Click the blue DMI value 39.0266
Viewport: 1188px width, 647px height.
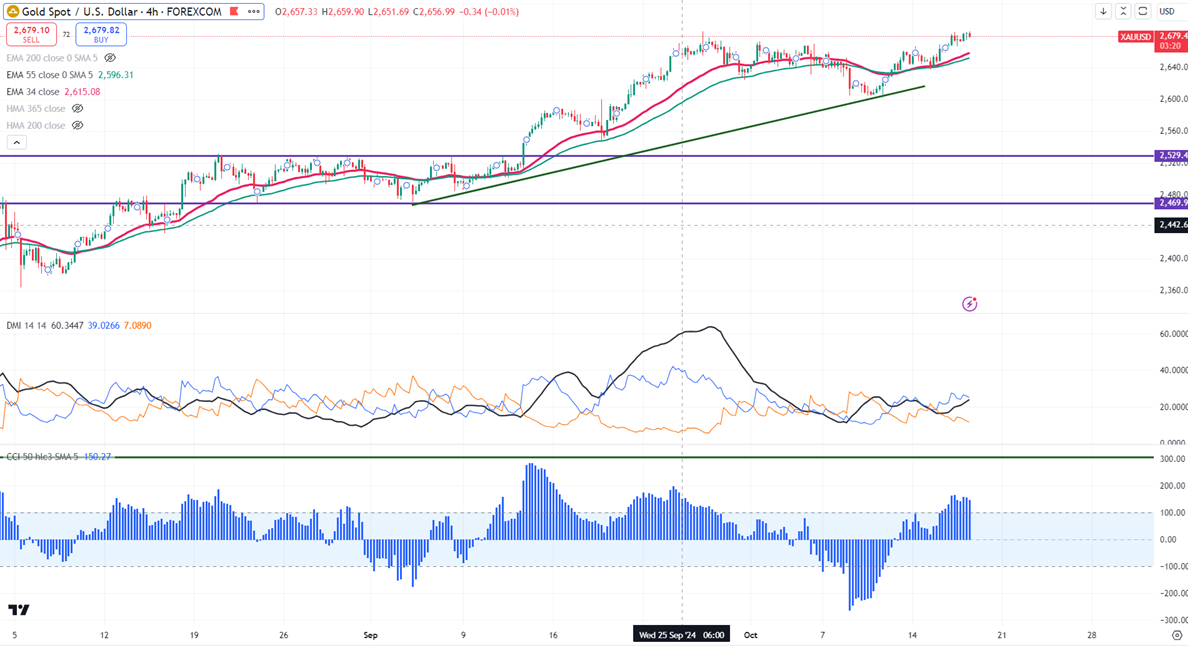104,325
